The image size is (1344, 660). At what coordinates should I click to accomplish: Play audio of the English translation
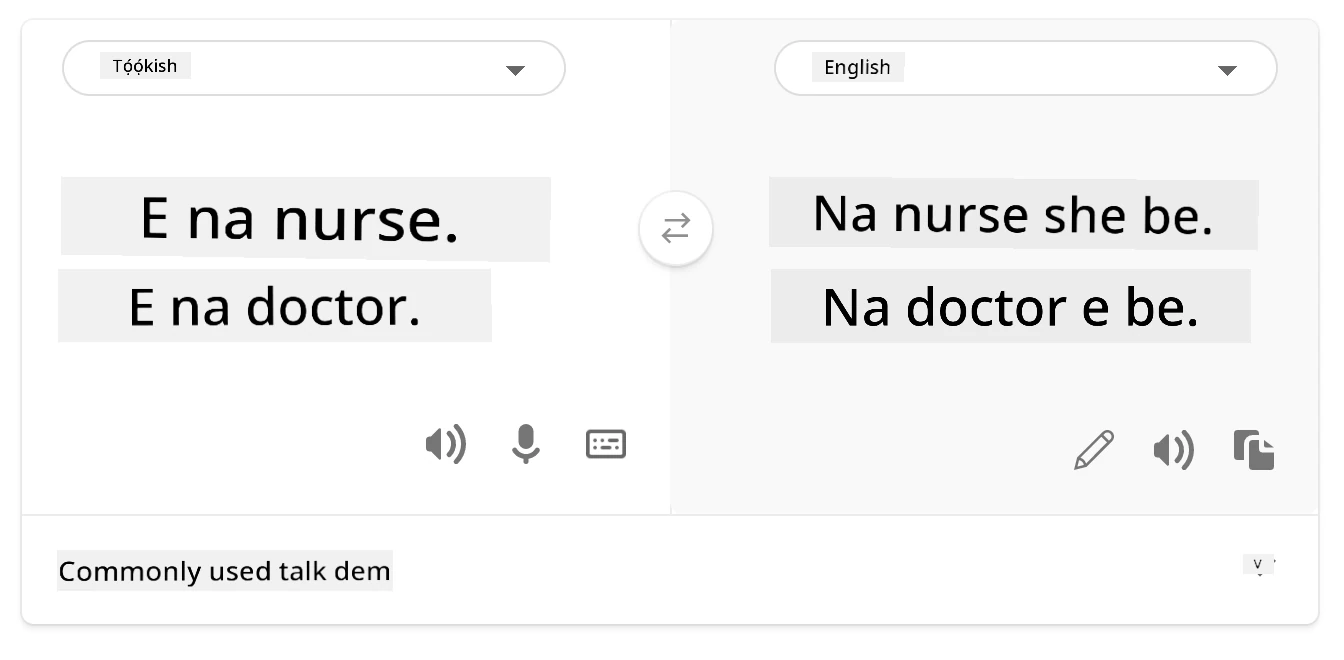tap(1174, 451)
